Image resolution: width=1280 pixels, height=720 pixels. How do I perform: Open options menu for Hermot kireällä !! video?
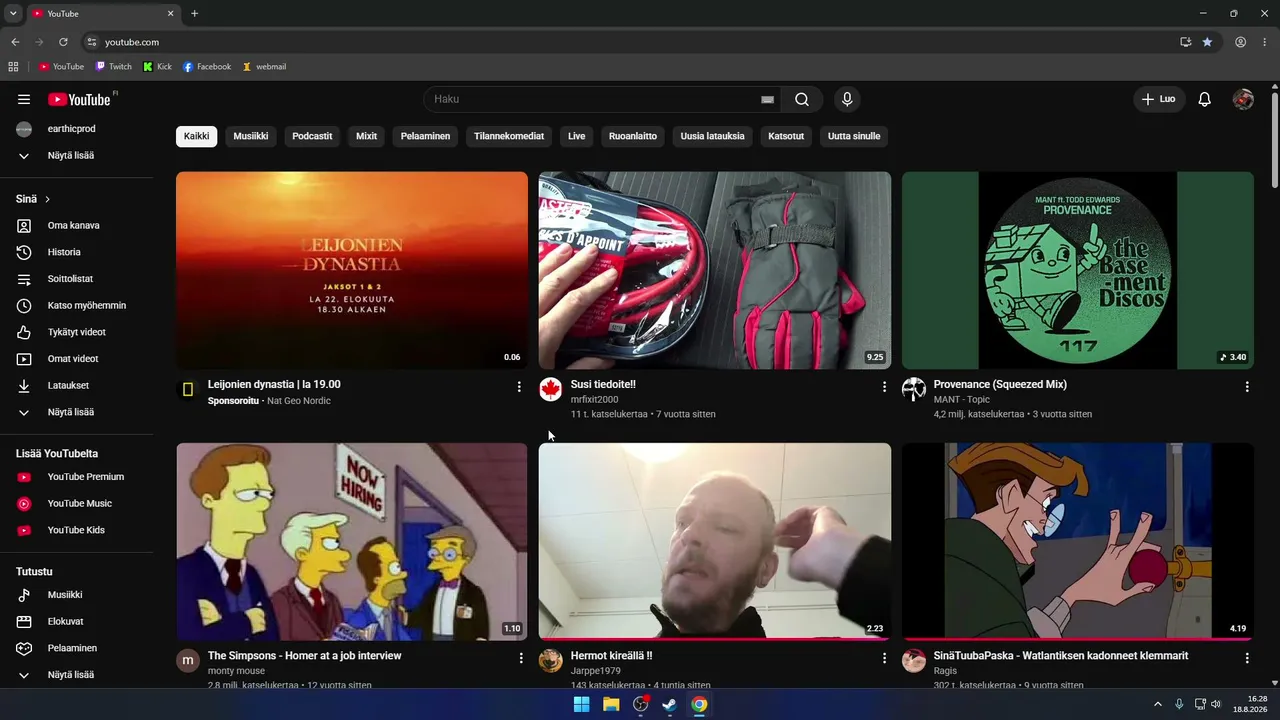(884, 658)
